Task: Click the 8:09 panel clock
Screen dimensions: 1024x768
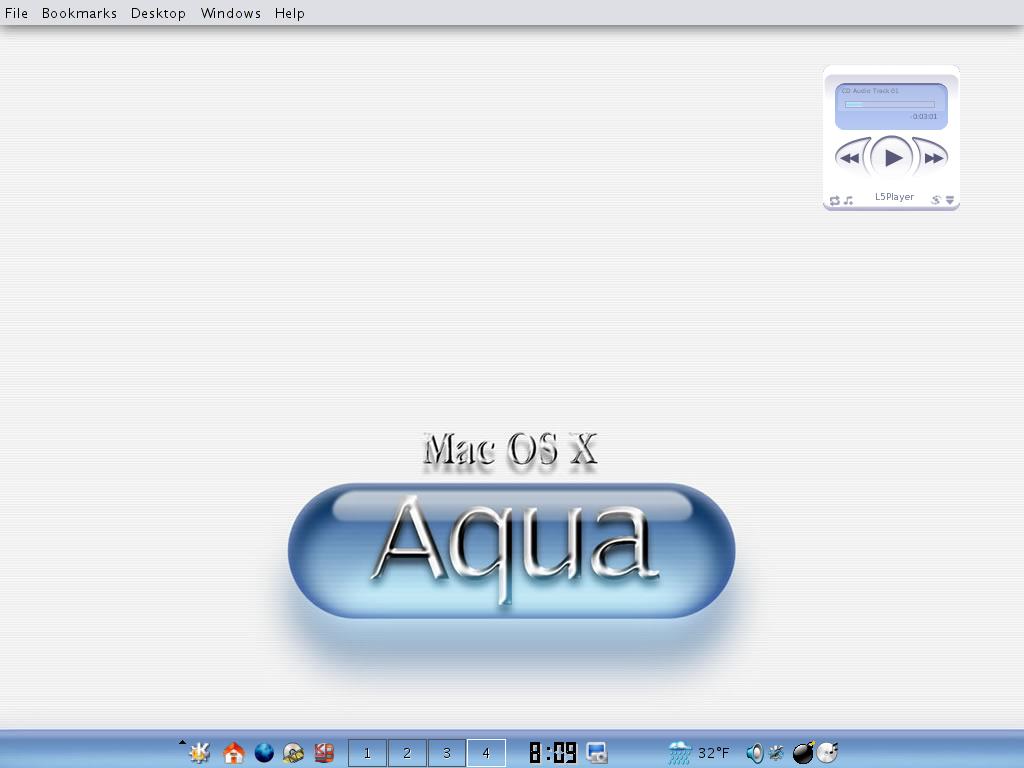Action: (x=553, y=753)
